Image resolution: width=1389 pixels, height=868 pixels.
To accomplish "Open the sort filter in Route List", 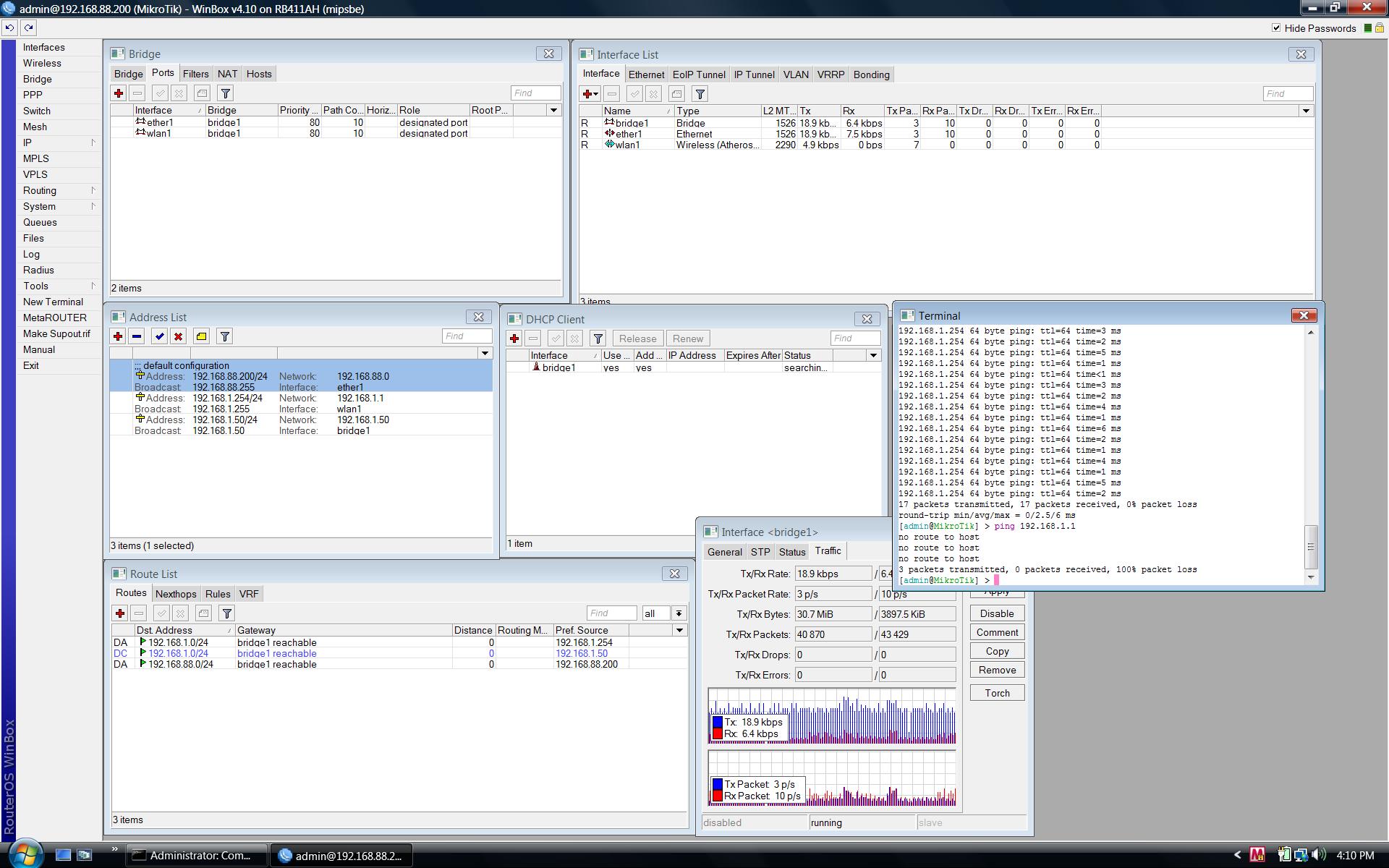I will pyautogui.click(x=226, y=613).
